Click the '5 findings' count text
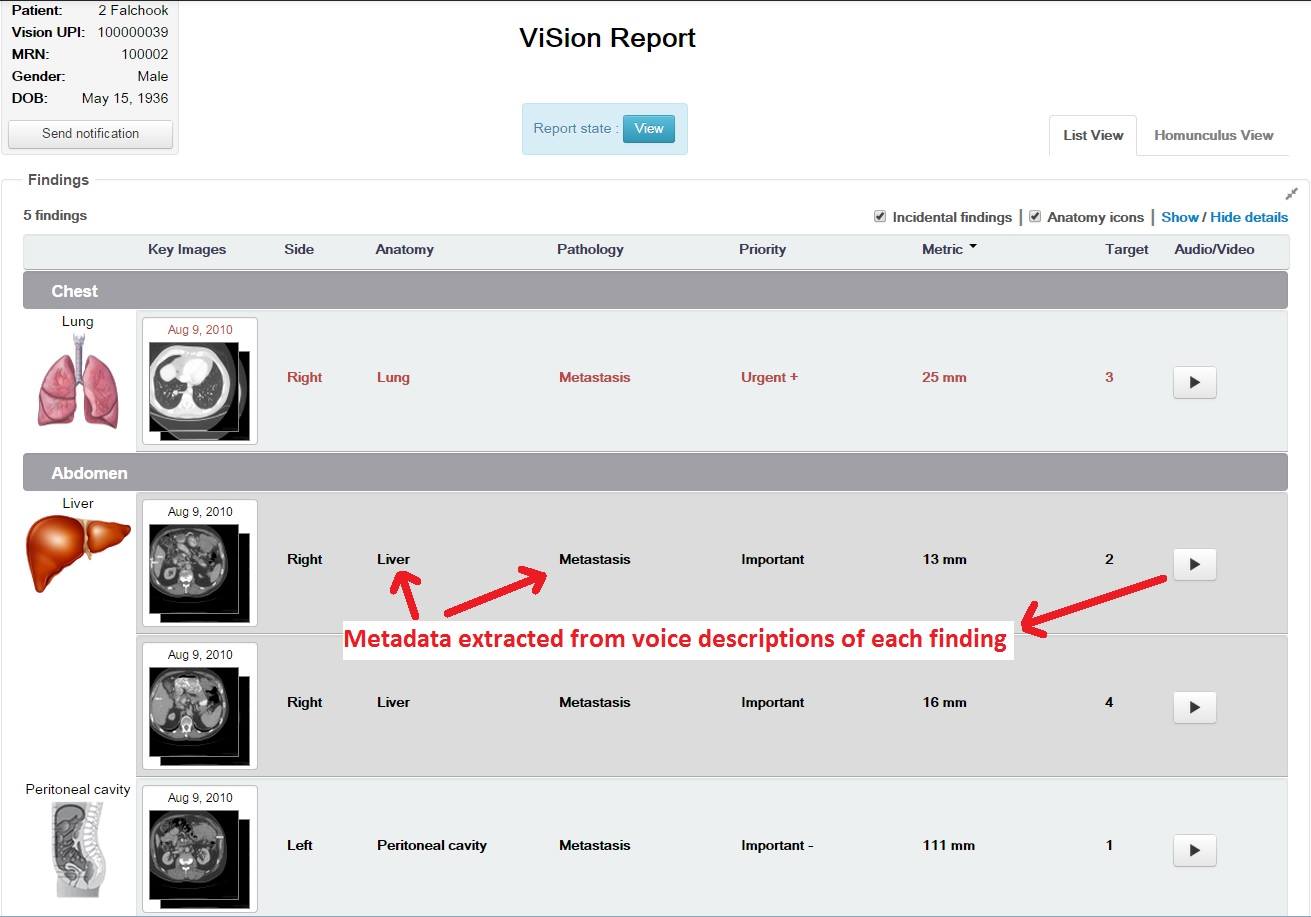1311x917 pixels. point(55,215)
